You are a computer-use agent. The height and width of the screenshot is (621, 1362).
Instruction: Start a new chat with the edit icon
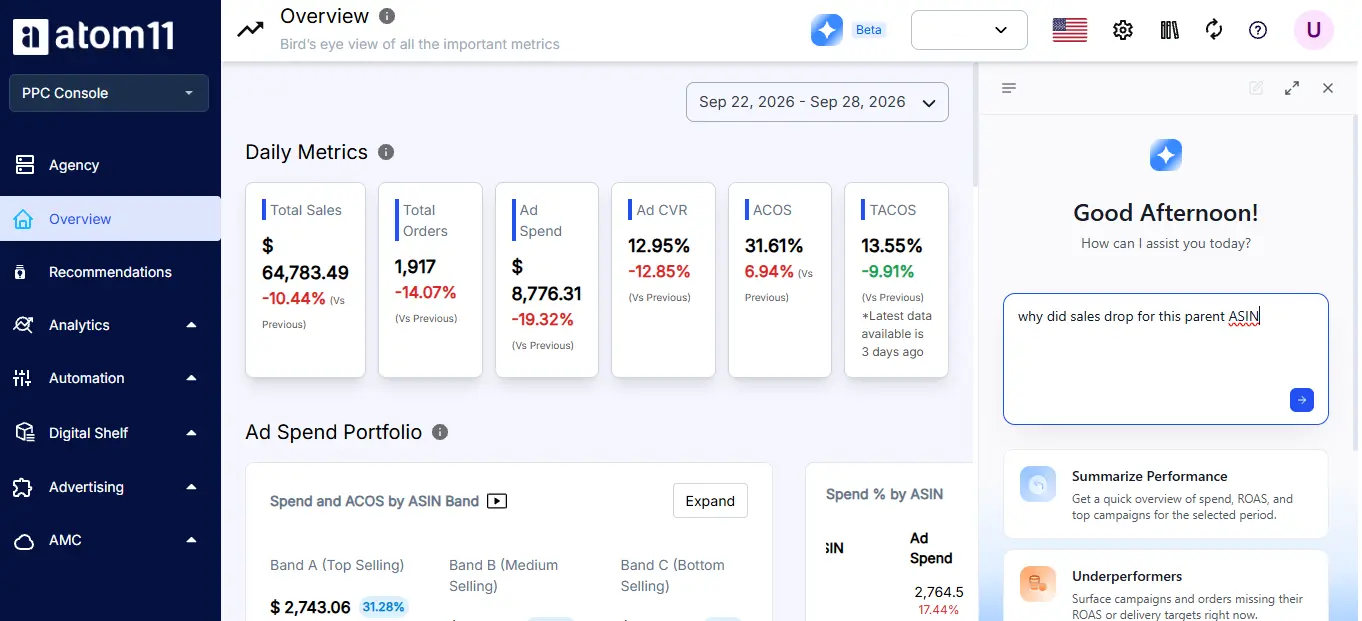[x=1256, y=88]
